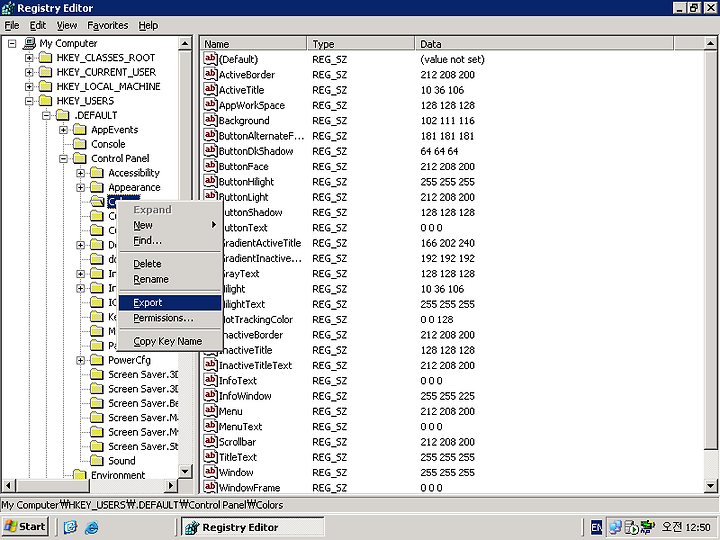Open the New submenu in context menu
The width and height of the screenshot is (720, 540).
[x=170, y=225]
